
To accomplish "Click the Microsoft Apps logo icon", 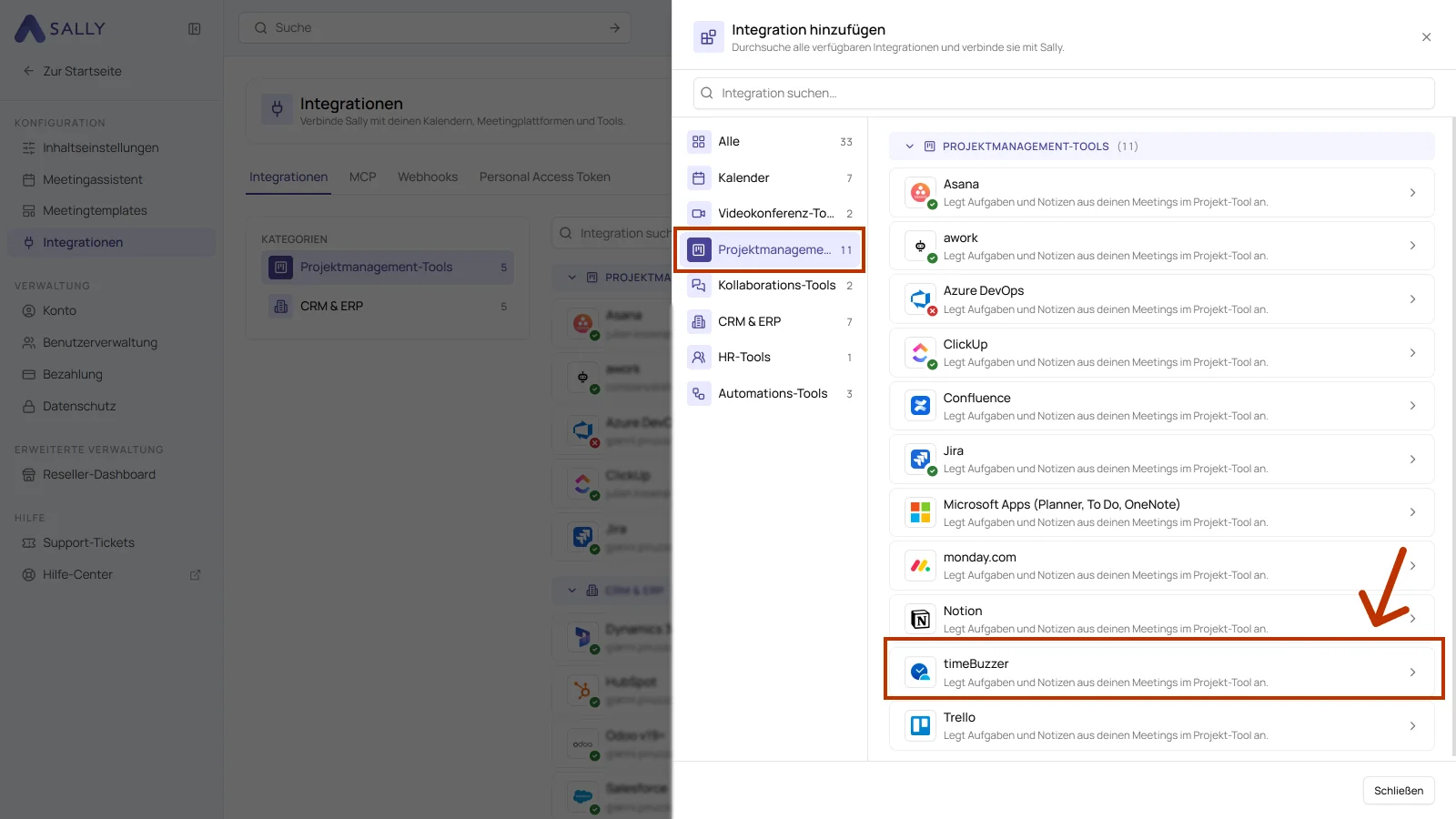I will tap(920, 512).
